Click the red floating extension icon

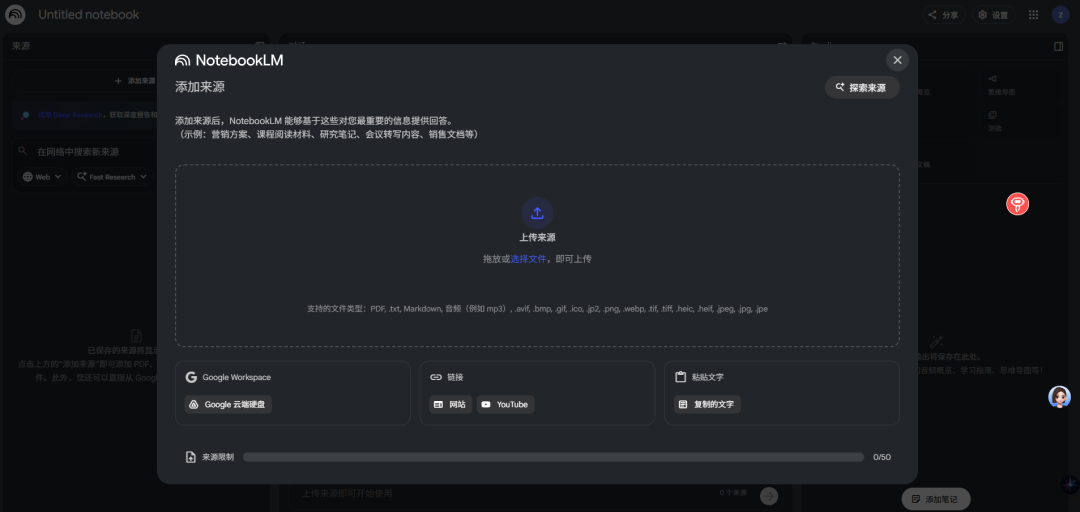[x=1017, y=203]
